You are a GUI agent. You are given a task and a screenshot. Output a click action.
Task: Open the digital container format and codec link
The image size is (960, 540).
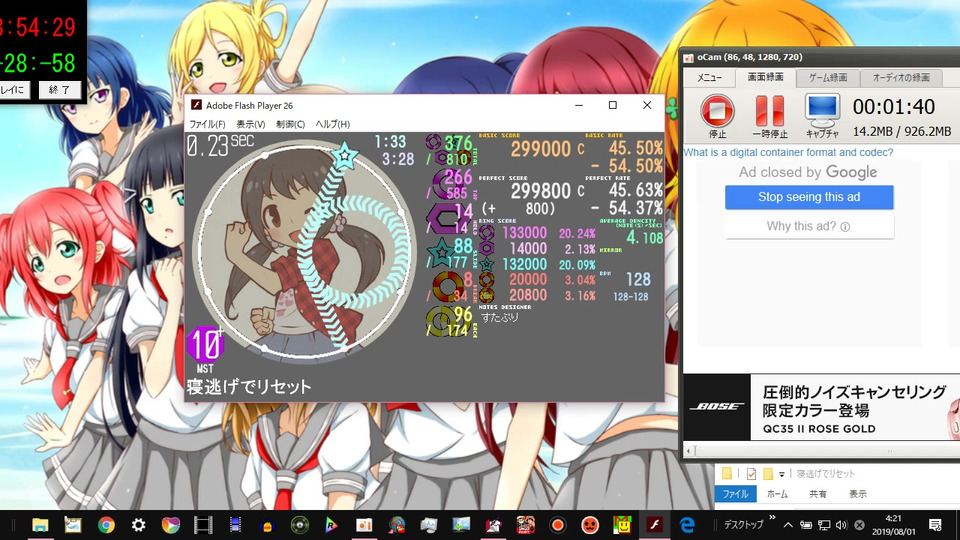coord(788,152)
